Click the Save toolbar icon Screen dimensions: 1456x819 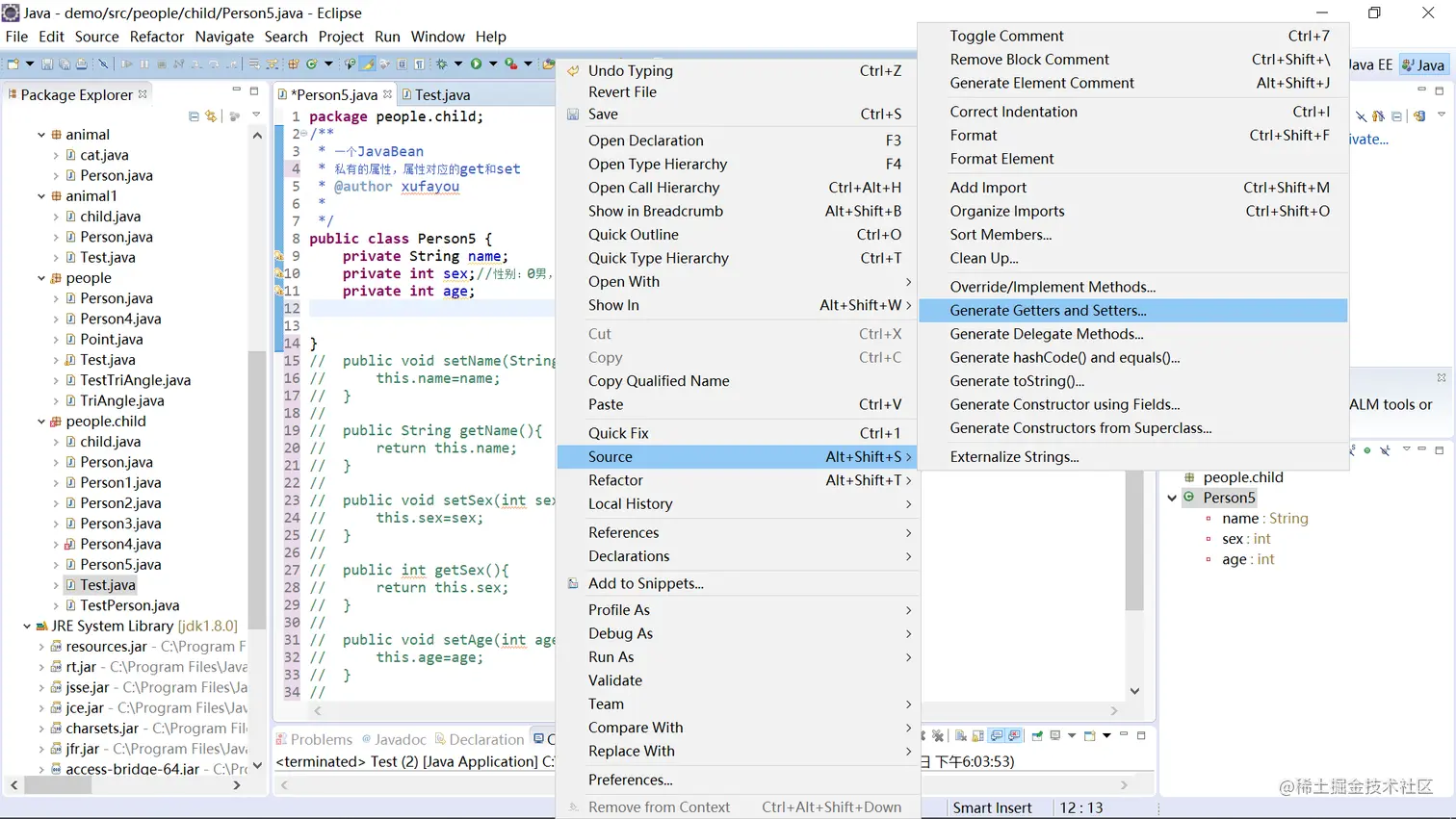tap(46, 64)
